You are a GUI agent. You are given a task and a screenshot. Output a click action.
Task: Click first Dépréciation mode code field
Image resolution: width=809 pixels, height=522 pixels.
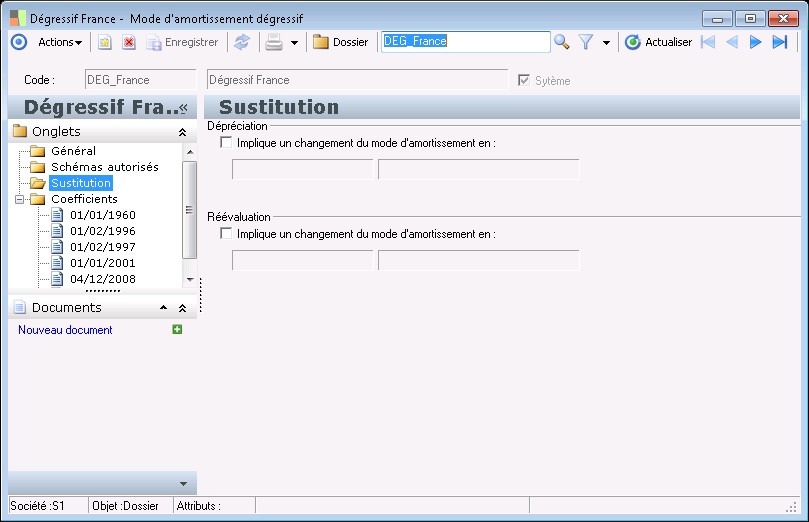pyautogui.click(x=302, y=169)
